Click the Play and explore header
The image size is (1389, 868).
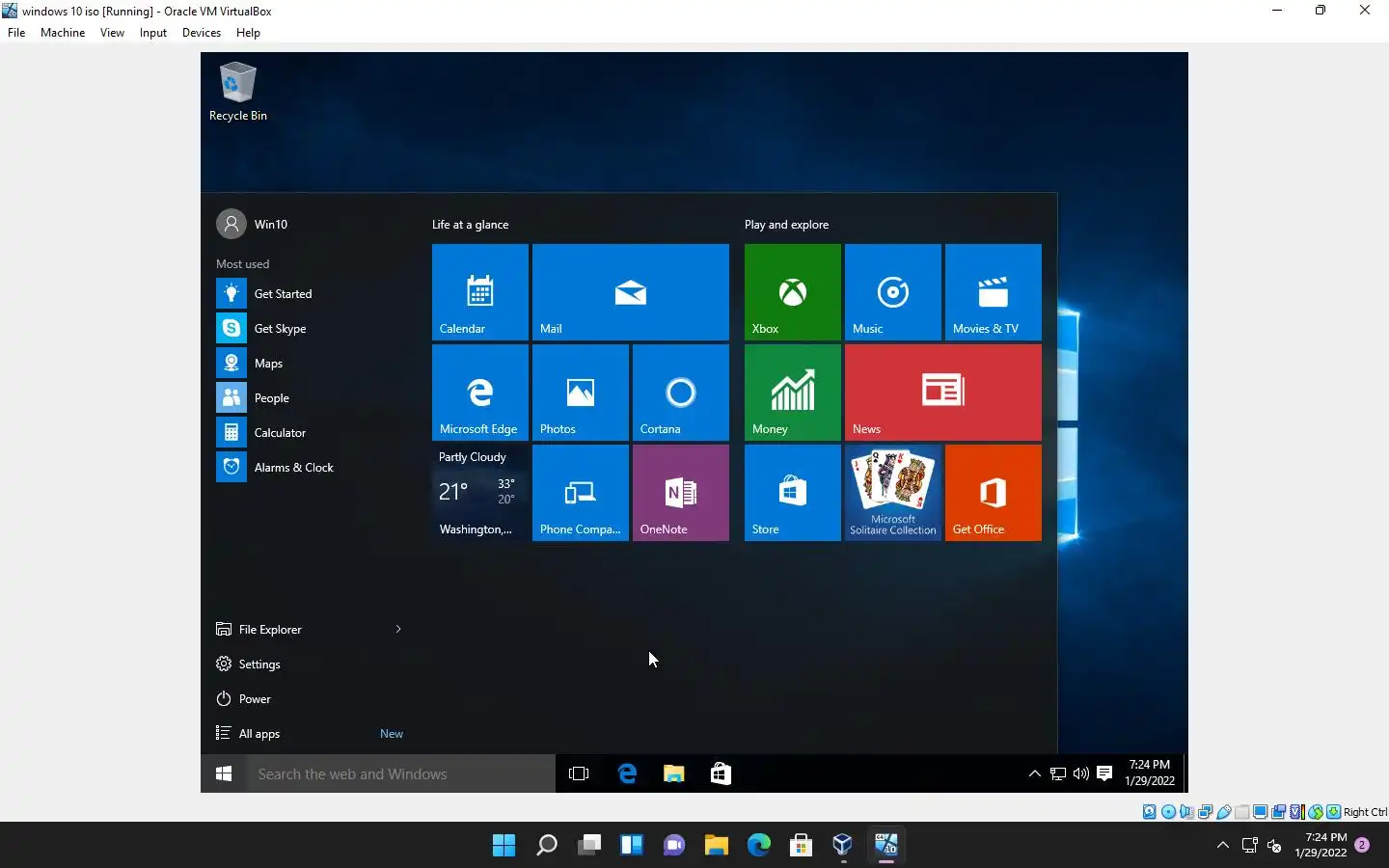point(786,225)
